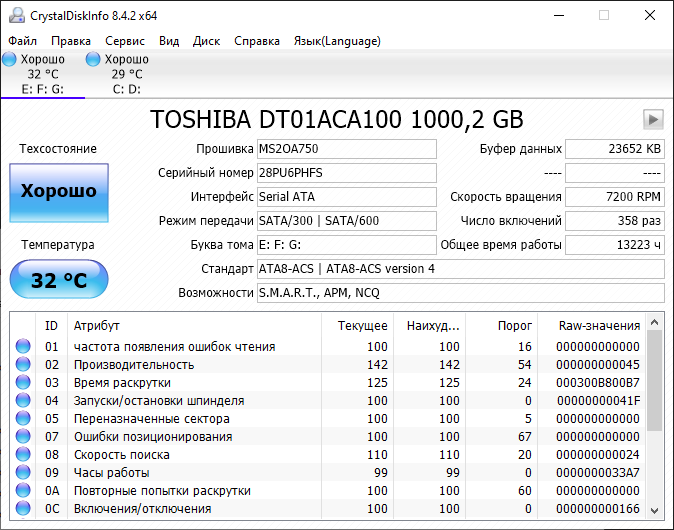The image size is (674, 530).
Task: Click the Буква тома field E: F: G:
Action: click(x=347, y=245)
